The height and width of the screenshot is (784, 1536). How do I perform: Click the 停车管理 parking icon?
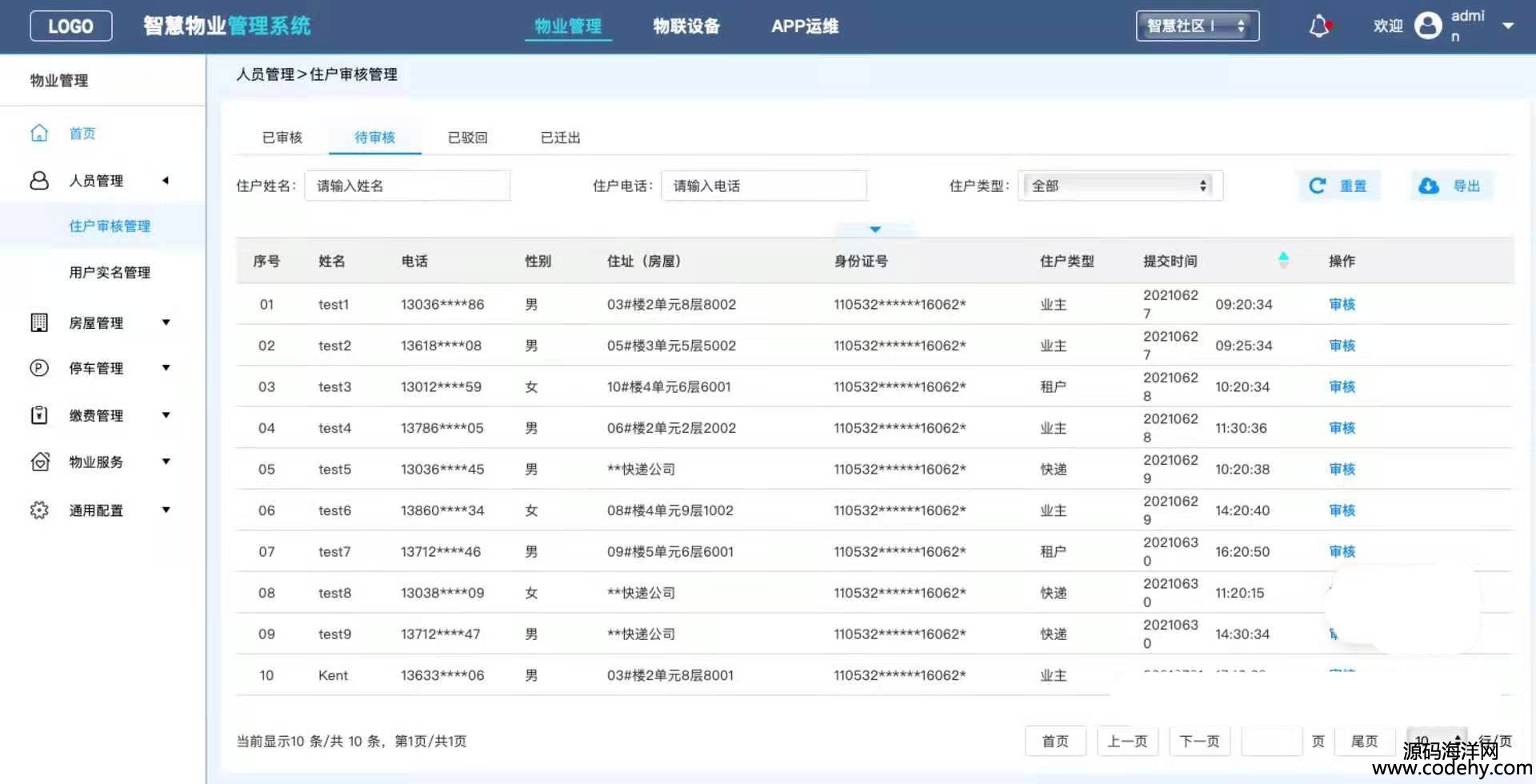pos(39,368)
